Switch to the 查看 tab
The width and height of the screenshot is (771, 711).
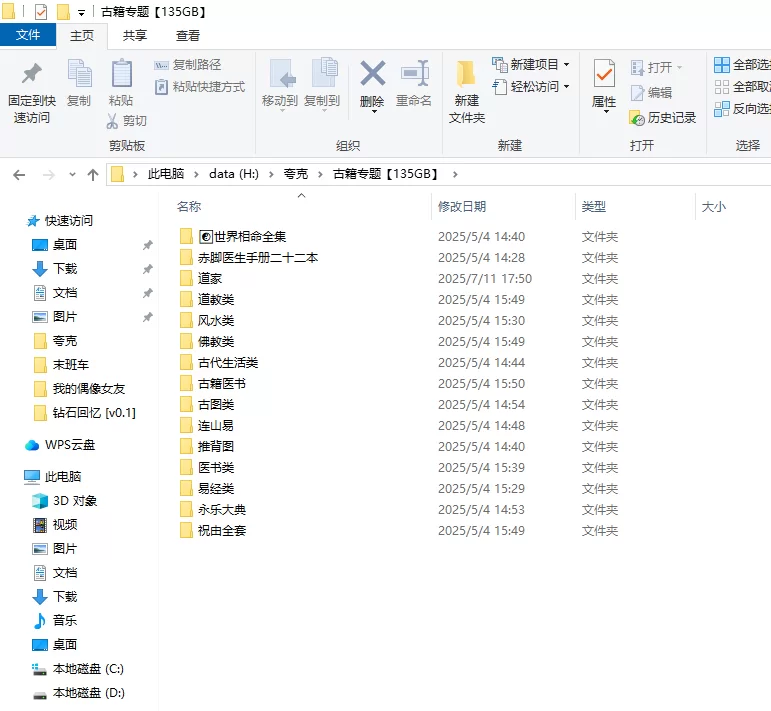click(x=187, y=35)
